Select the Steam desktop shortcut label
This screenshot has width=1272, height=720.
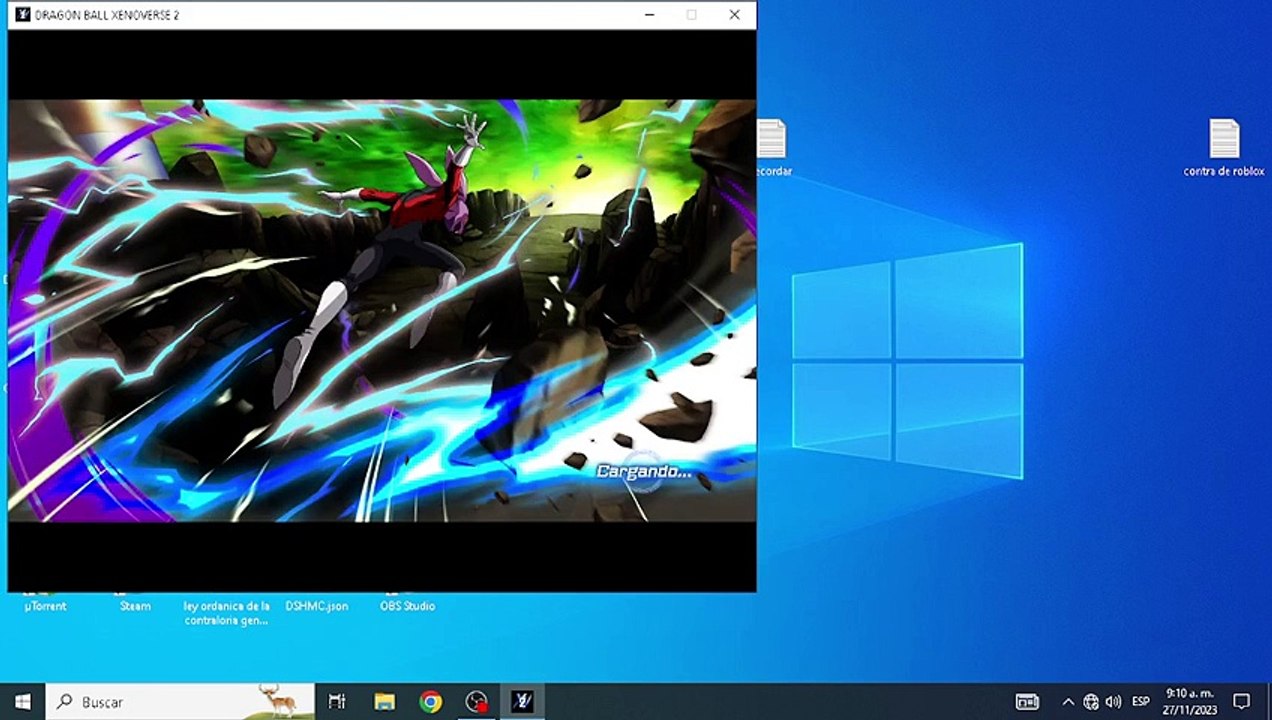click(135, 606)
